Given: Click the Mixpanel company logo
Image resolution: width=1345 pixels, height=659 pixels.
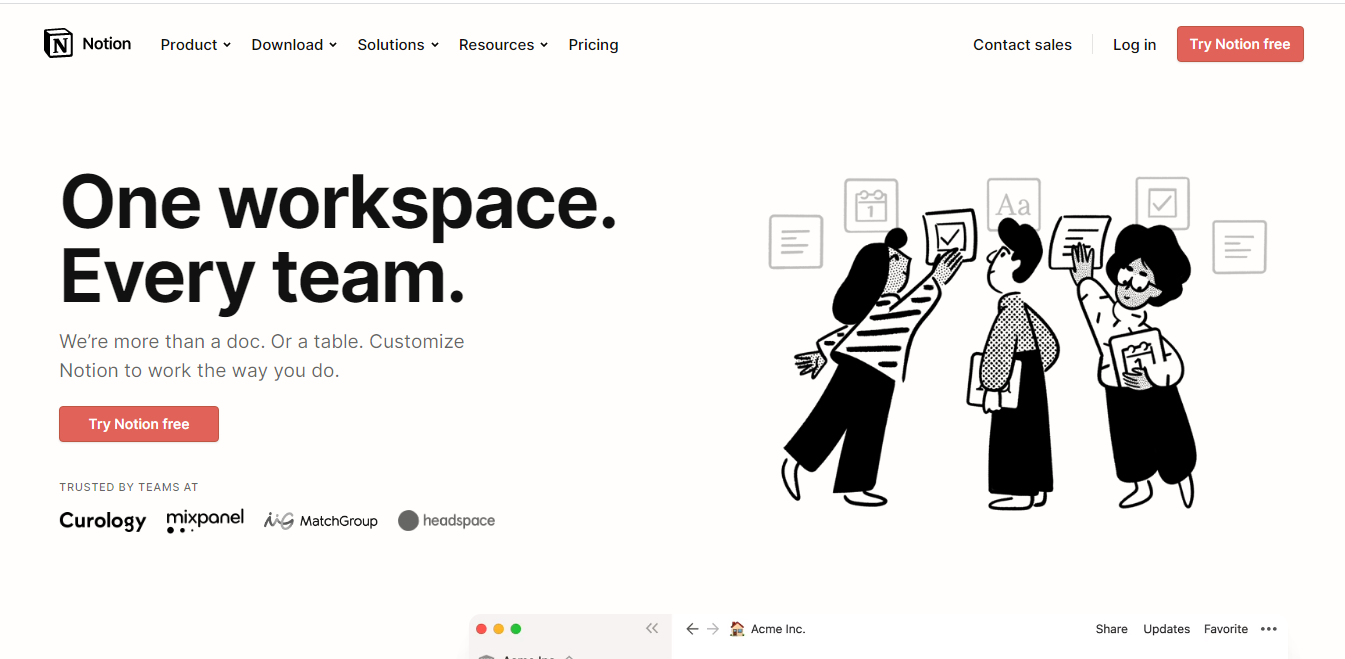Looking at the screenshot, I should (205, 520).
